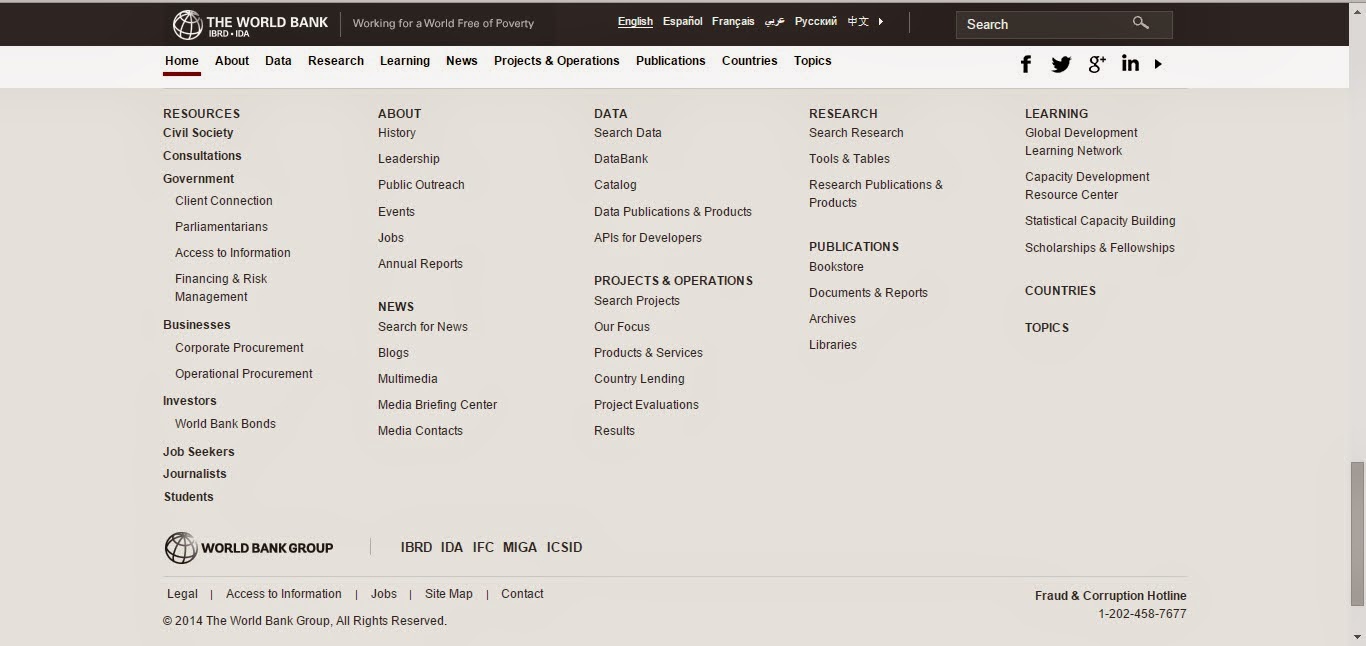Open the Client Connection link
This screenshot has height=646, width=1366.
[224, 201]
